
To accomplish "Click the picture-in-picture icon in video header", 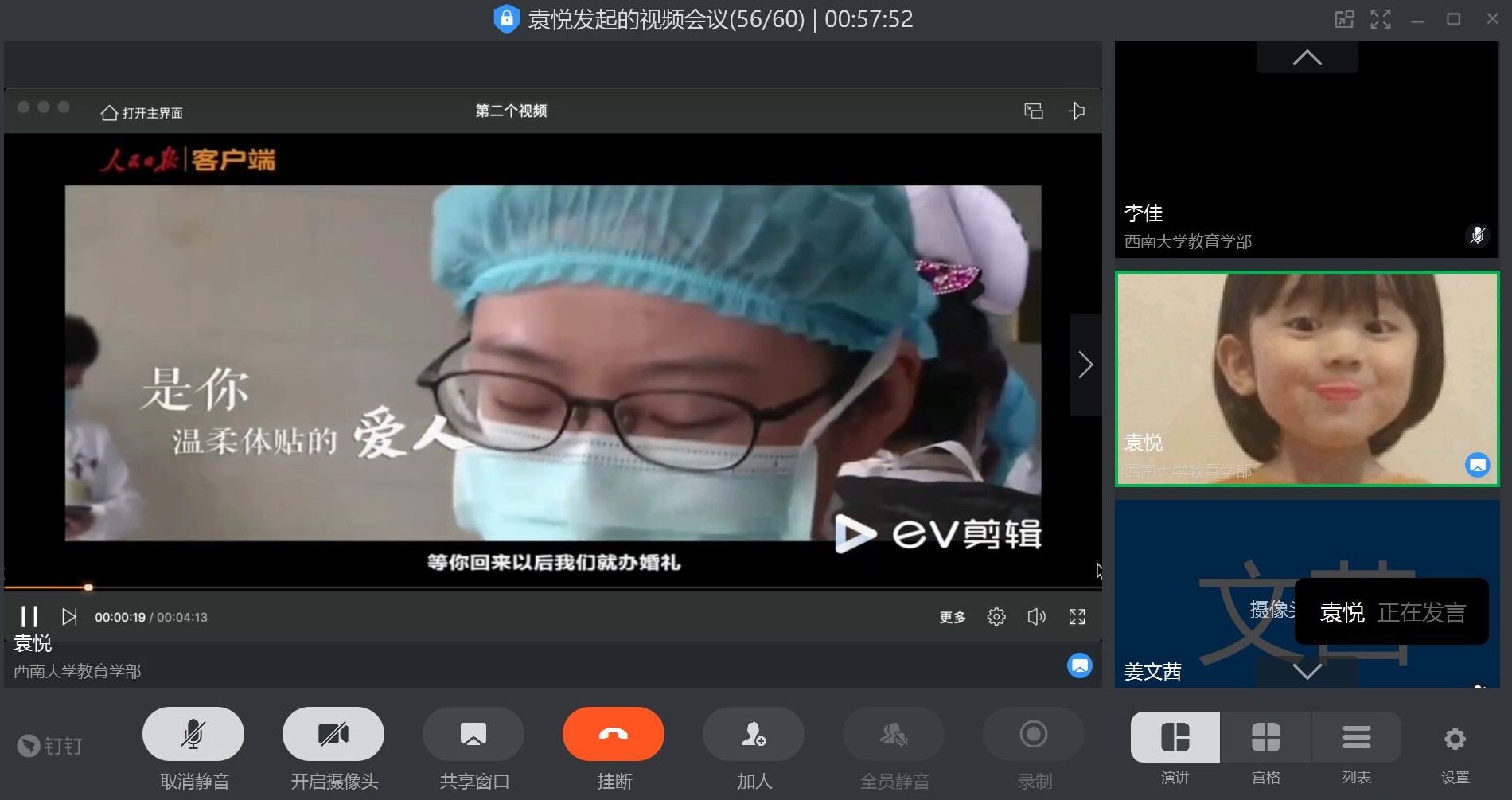I will (1033, 111).
